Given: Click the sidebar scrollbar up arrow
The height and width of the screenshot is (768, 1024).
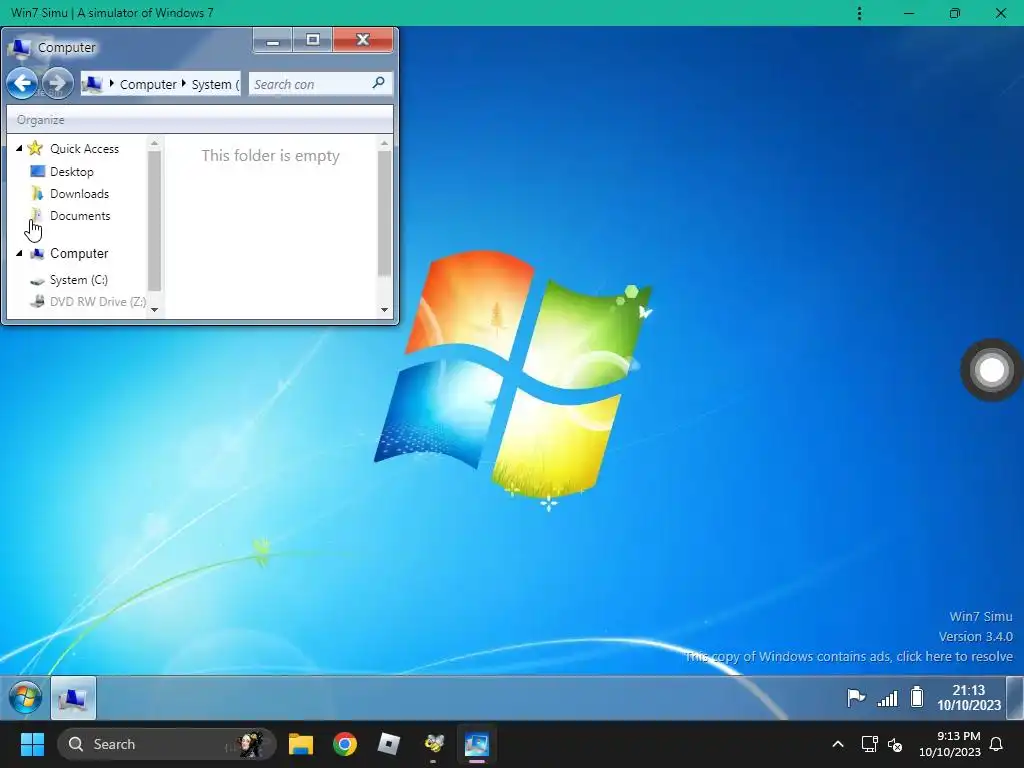Looking at the screenshot, I should pos(154,143).
